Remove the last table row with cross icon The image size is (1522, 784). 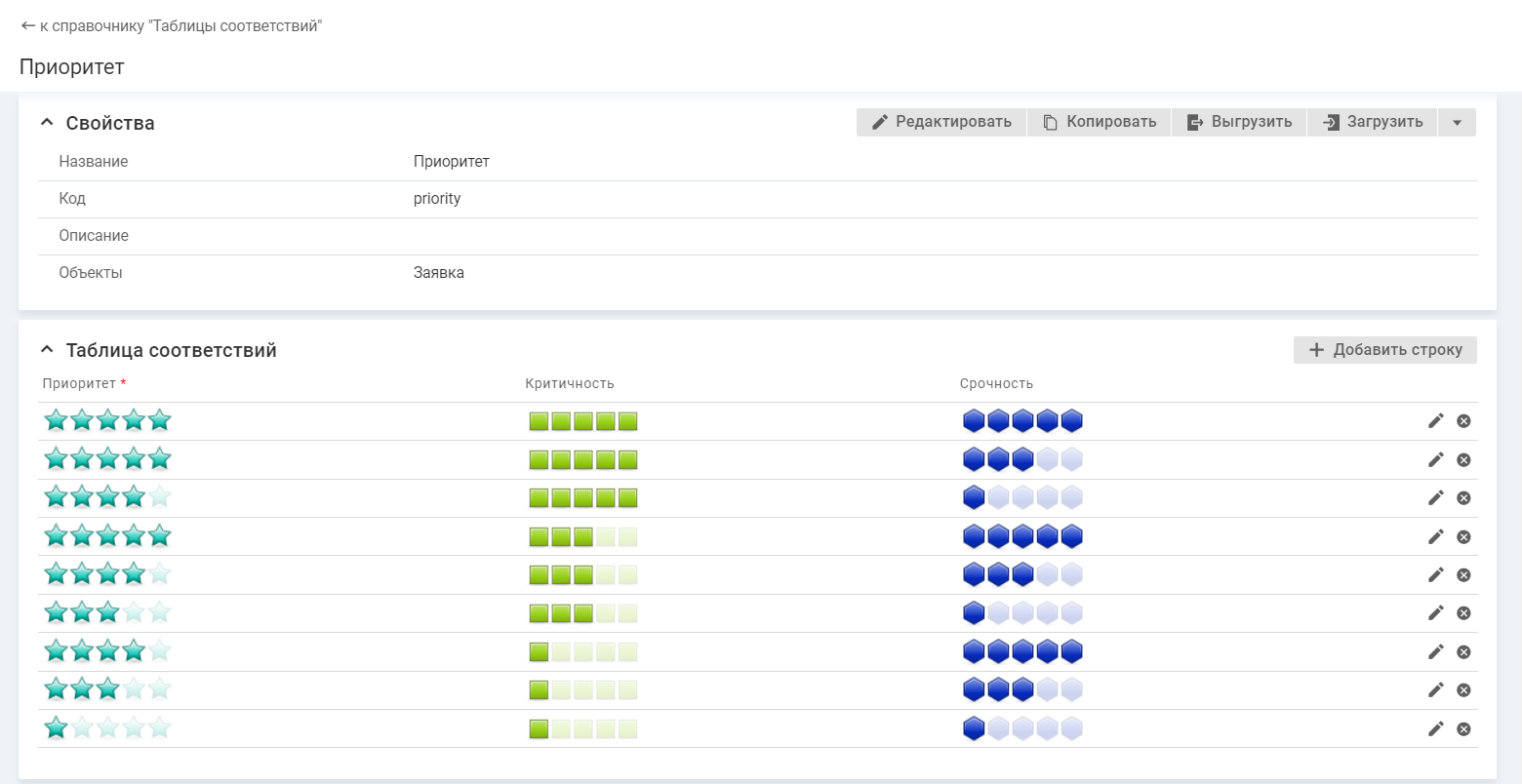(x=1463, y=728)
